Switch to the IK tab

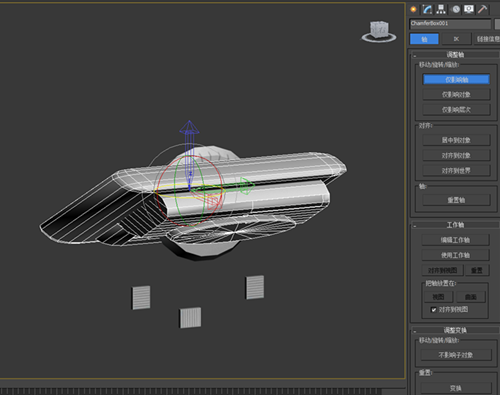click(456, 39)
